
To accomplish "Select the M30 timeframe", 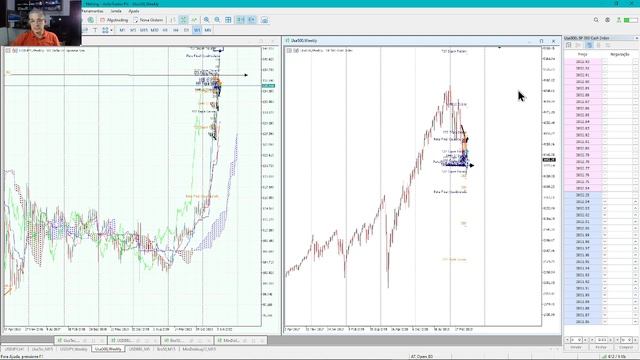I will tap(154, 30).
